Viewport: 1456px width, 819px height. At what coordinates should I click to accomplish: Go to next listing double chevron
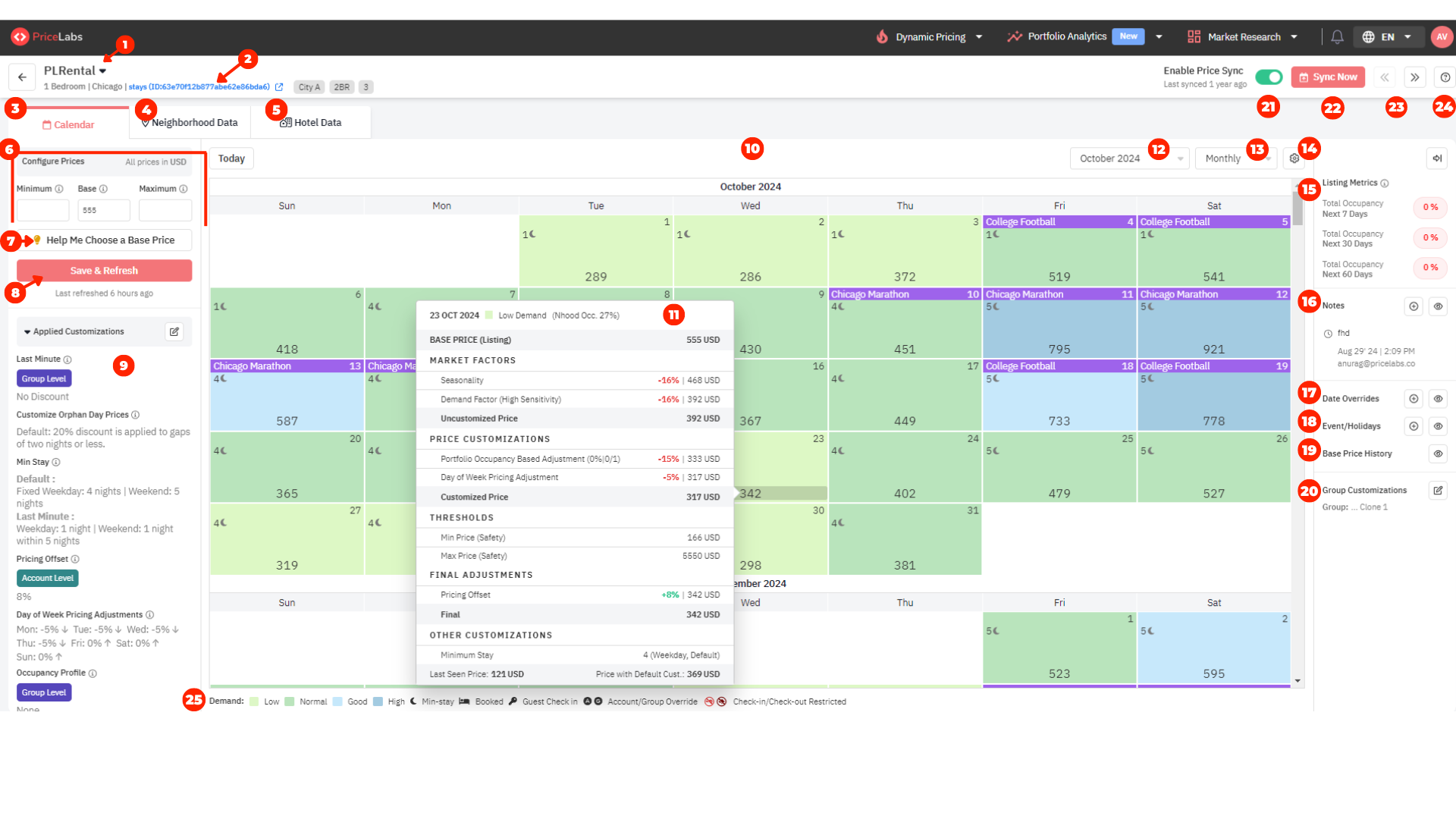click(1414, 77)
